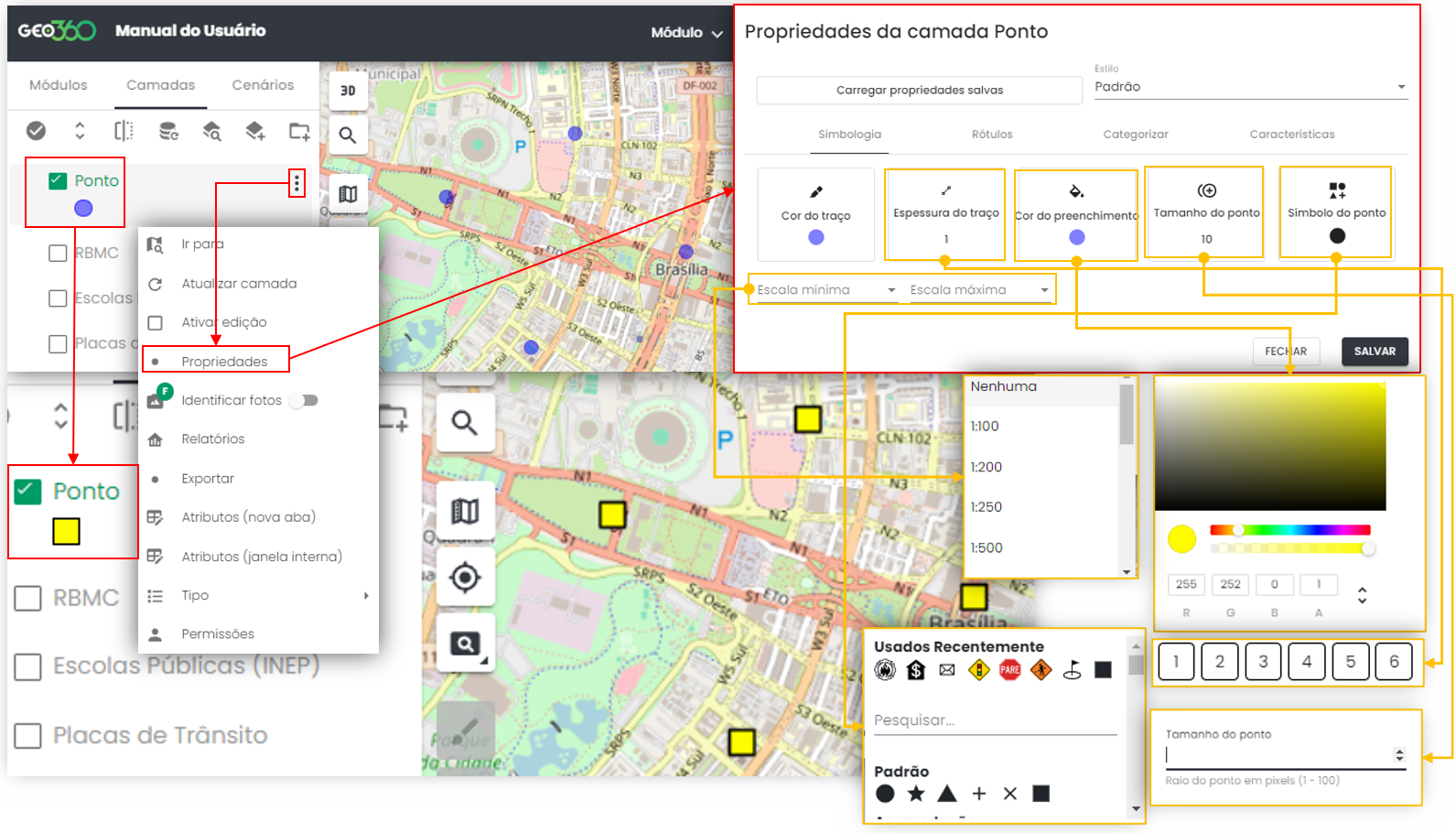Screen dimensions: 1456x834
Task: Click the GEO360 logo
Action: (57, 30)
